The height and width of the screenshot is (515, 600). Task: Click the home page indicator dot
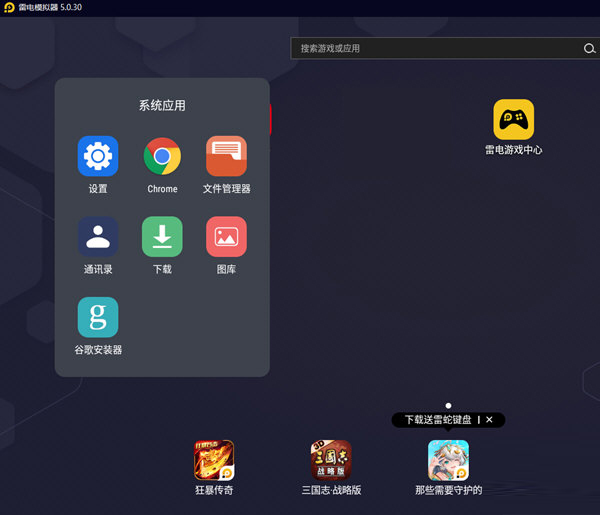coord(448,406)
